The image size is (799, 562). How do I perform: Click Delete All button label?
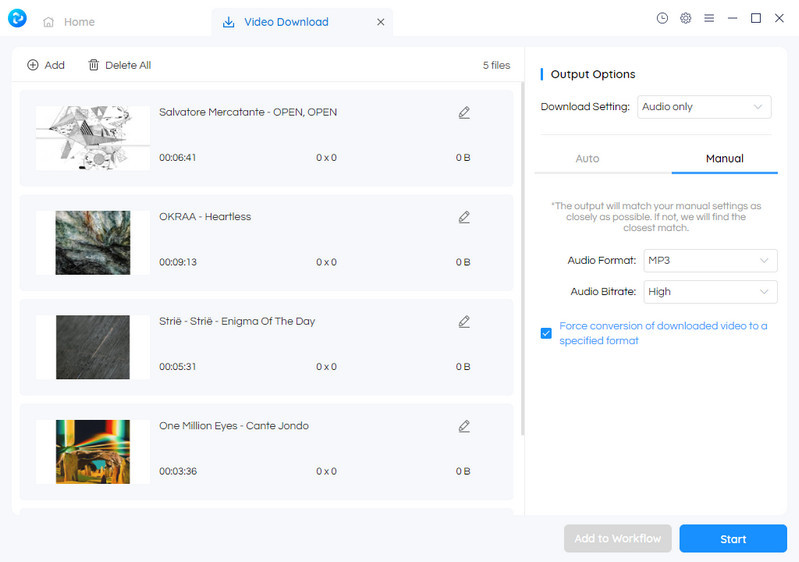[128, 65]
